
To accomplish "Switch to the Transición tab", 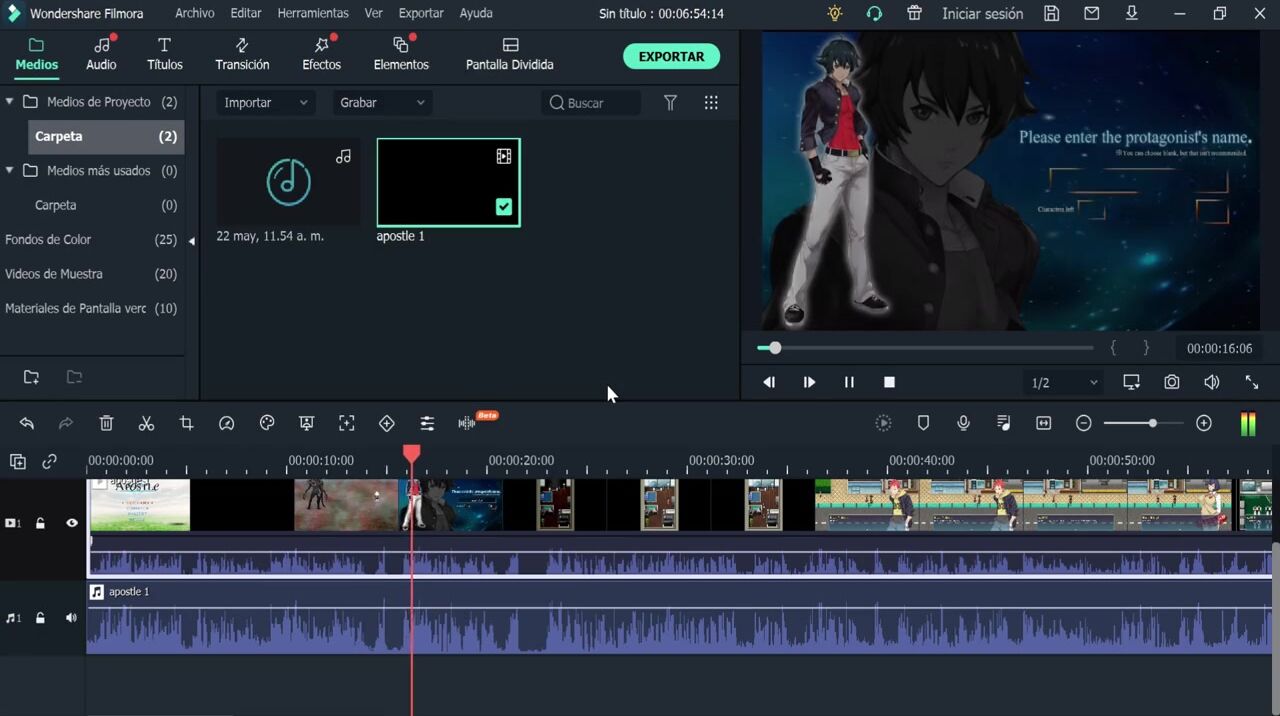I will (242, 55).
